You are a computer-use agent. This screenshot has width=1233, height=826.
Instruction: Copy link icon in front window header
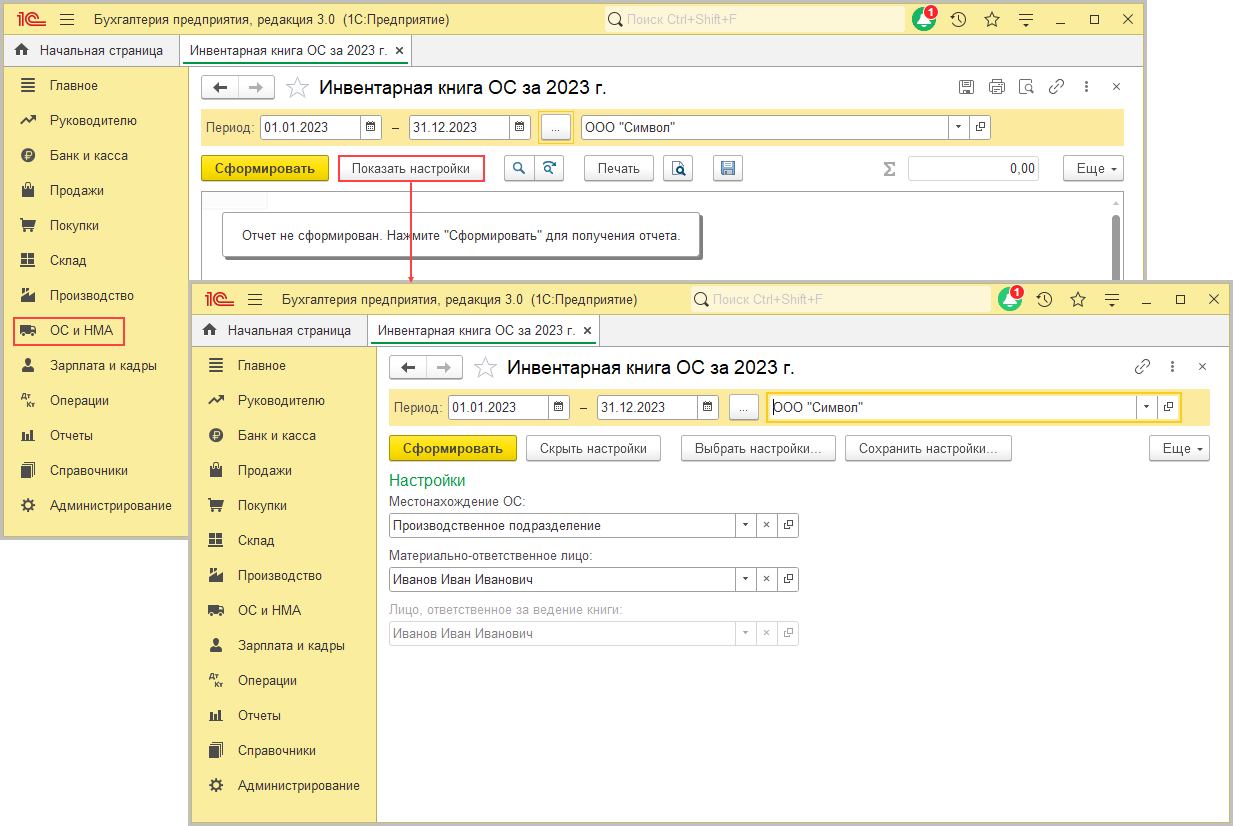1142,367
